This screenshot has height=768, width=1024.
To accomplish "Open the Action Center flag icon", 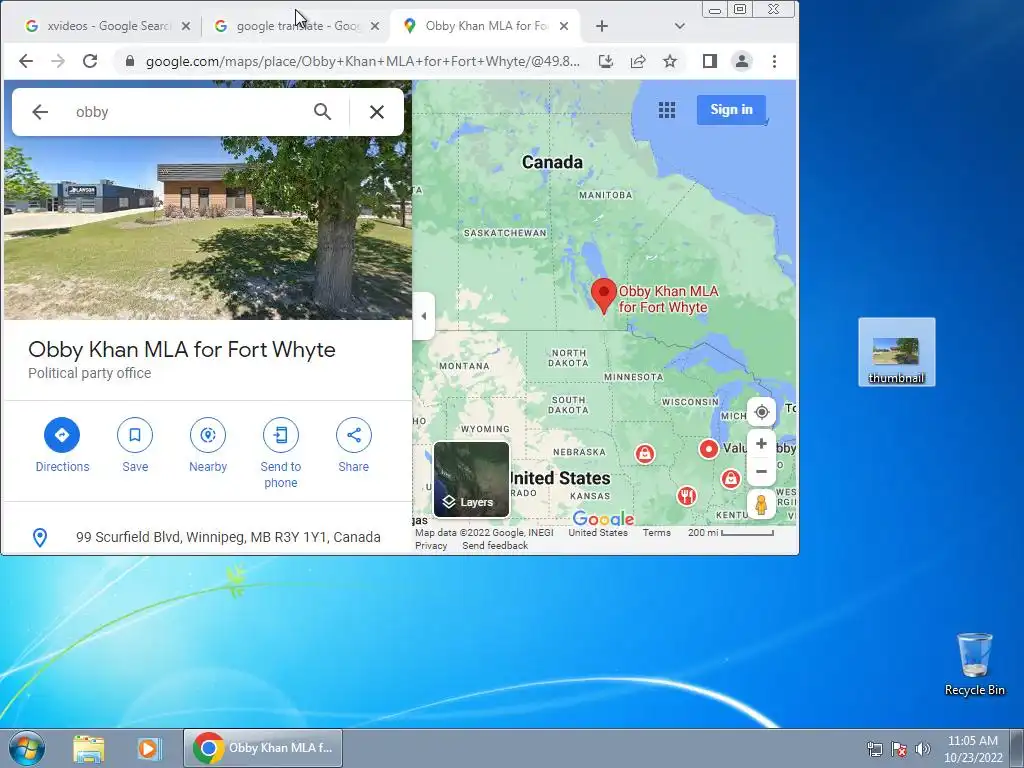I will point(899,749).
